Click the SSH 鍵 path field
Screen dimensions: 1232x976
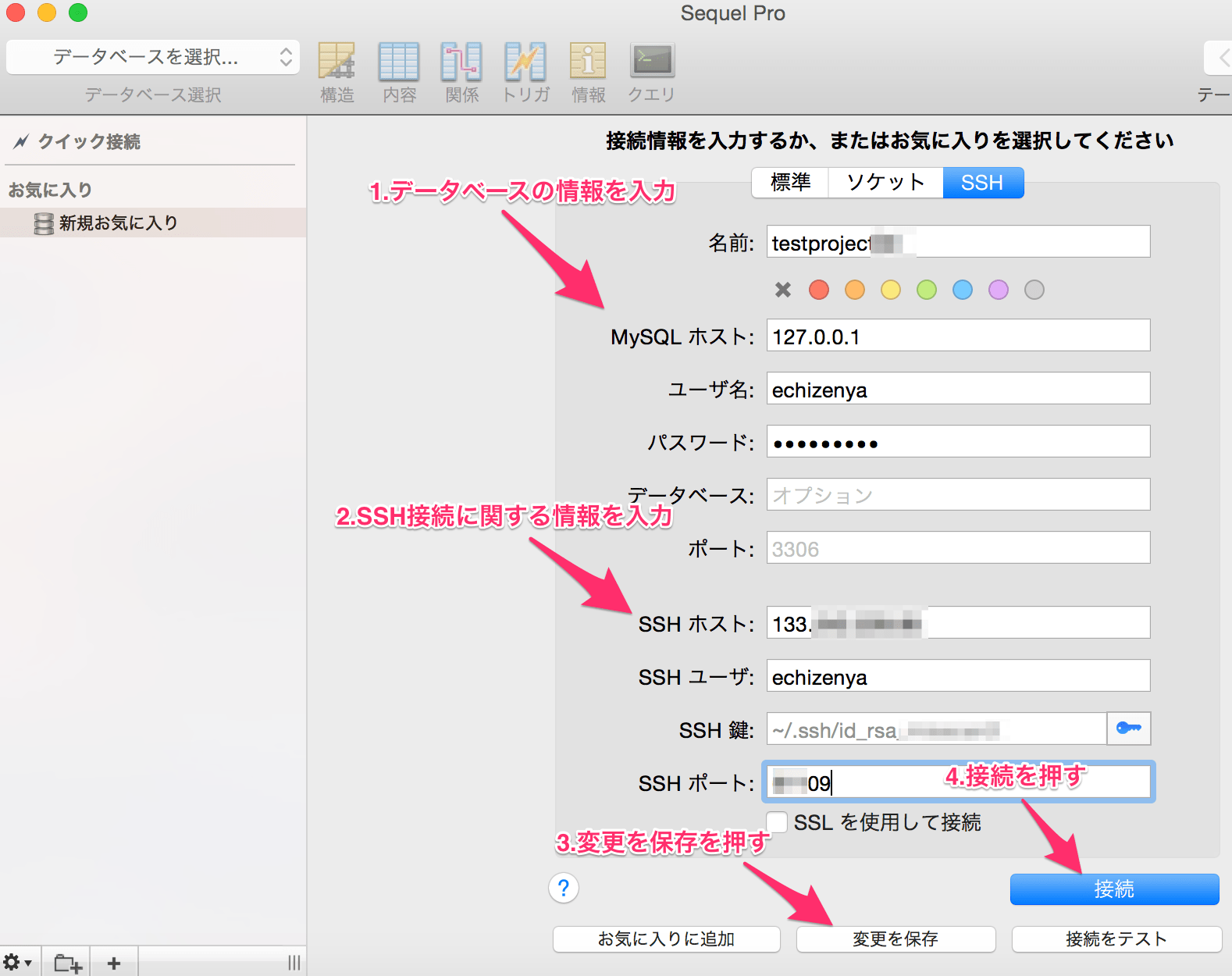point(937,729)
